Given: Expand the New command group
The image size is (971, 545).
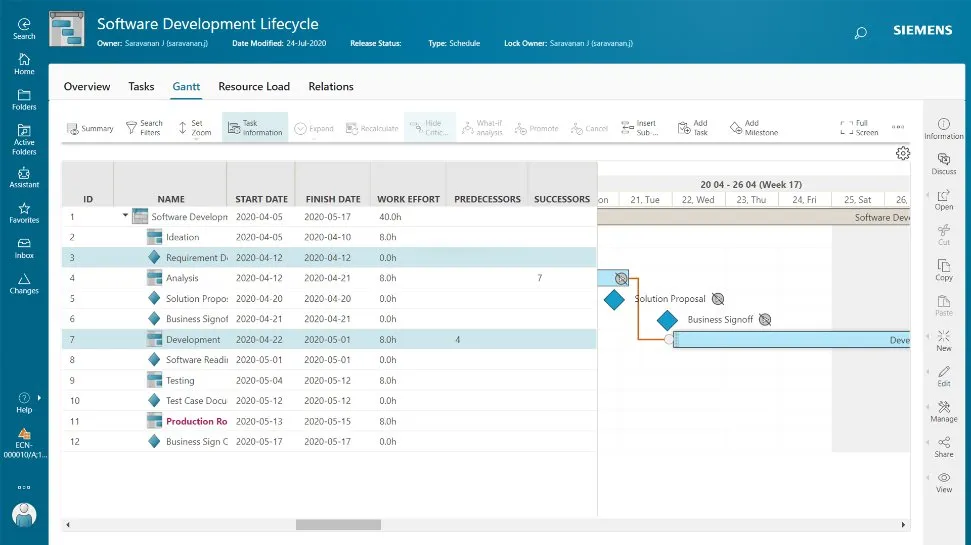Looking at the screenshot, I should point(928,336).
